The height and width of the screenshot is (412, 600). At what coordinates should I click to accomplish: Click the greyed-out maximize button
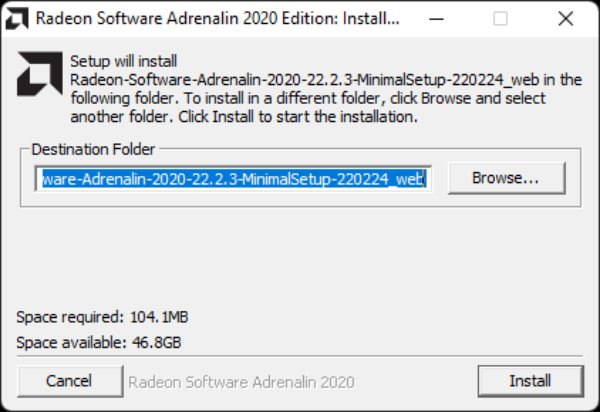pos(501,18)
